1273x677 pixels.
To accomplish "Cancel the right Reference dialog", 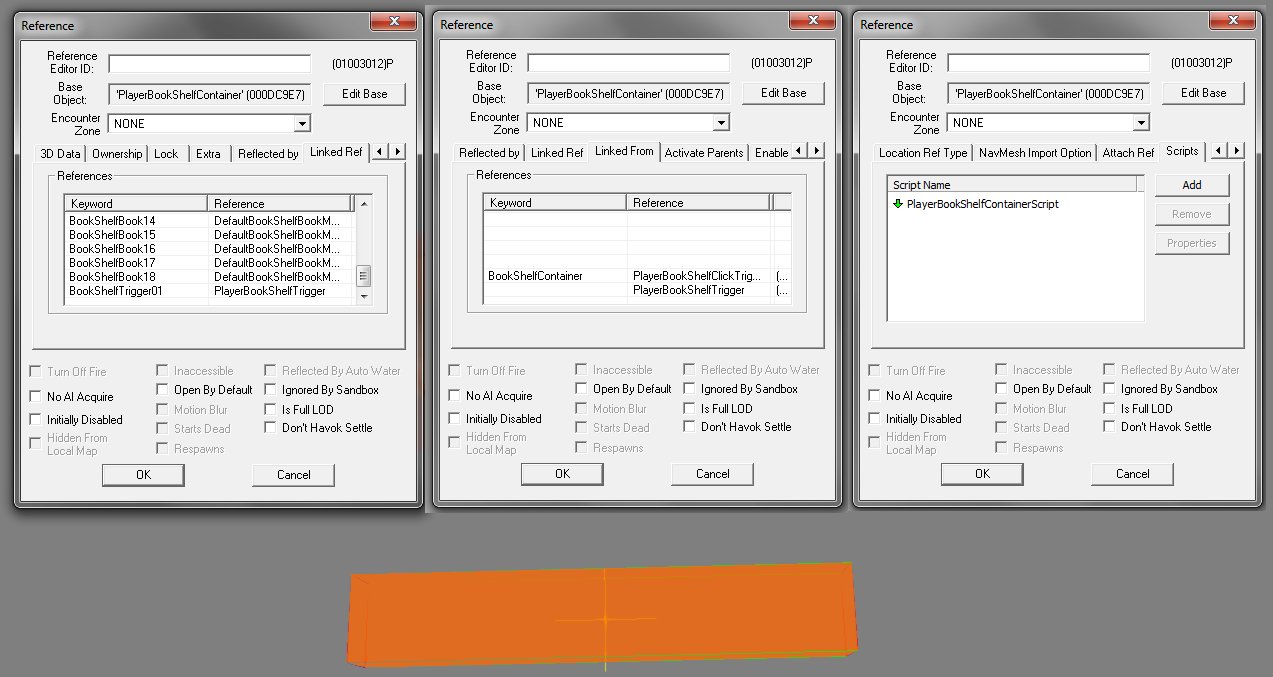I will coord(1132,474).
